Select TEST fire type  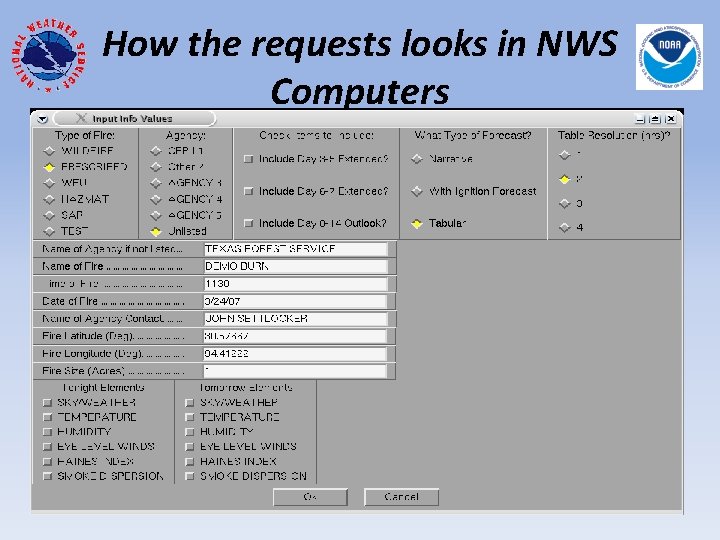pos(49,231)
